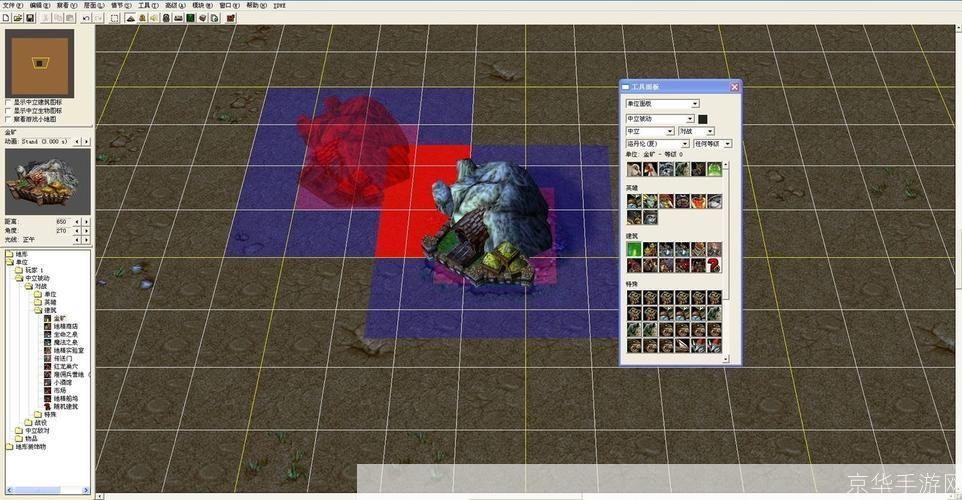Toggle the view game minimap checkbox
The image size is (962, 500).
[8, 120]
